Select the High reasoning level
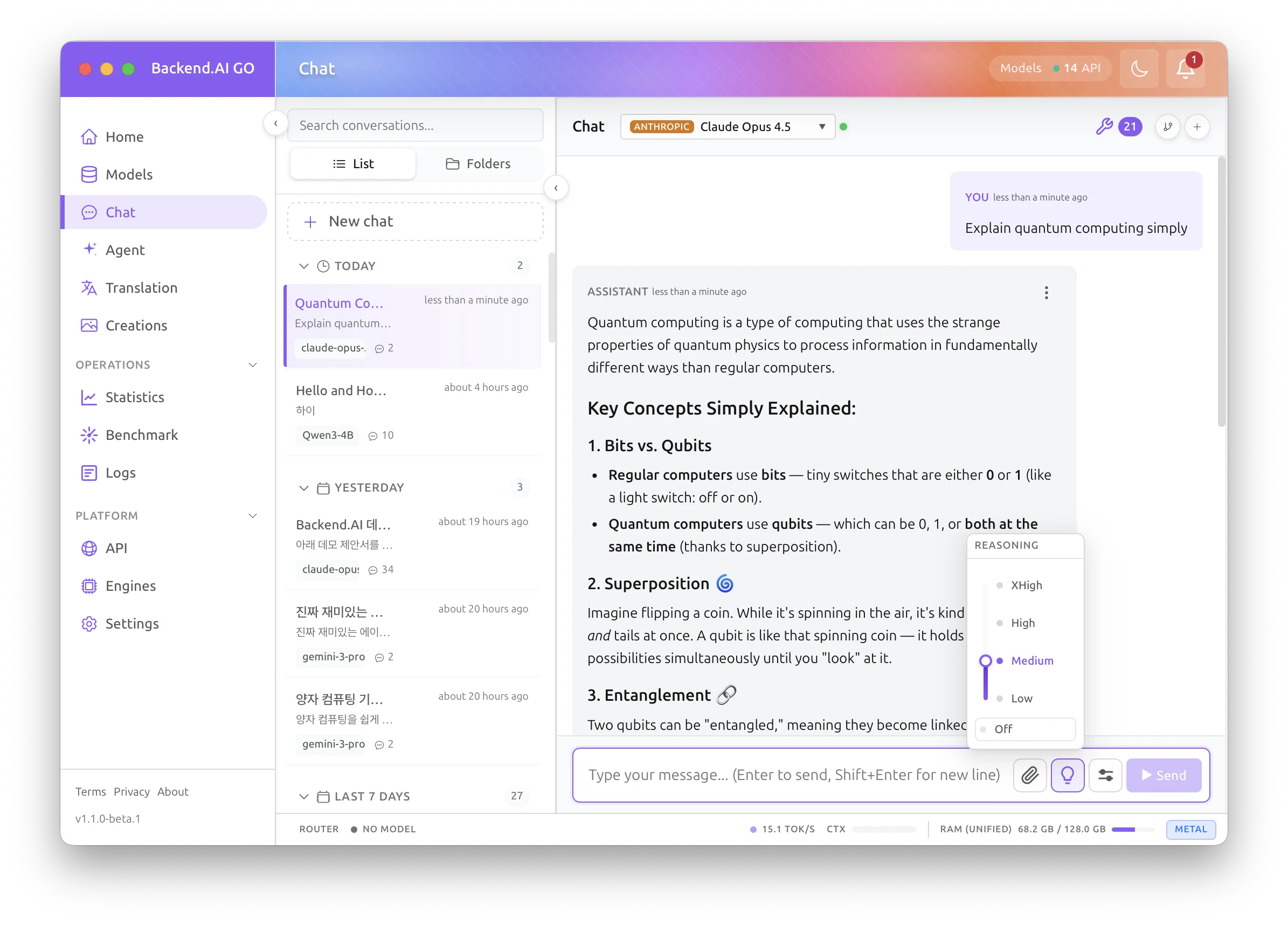1288x925 pixels. click(x=1023, y=623)
